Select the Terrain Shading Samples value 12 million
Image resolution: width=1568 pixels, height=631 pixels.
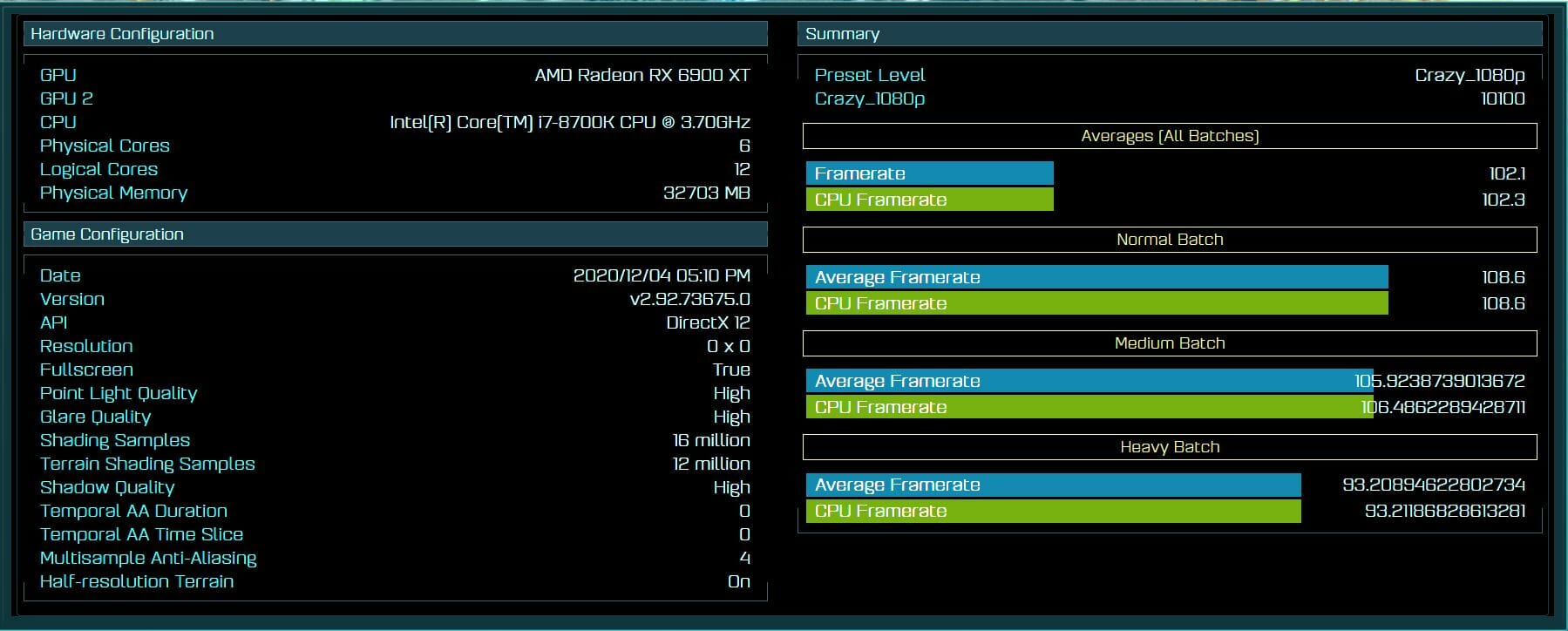[711, 464]
